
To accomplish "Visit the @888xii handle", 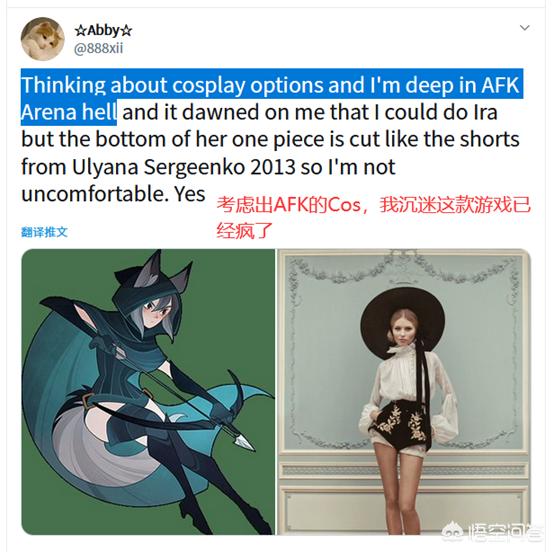I will [x=98, y=48].
